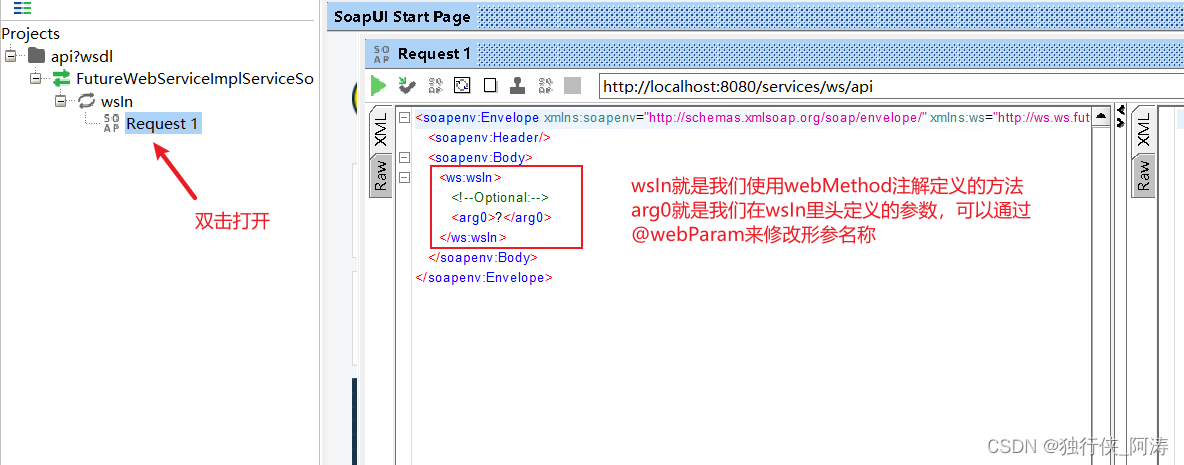This screenshot has width=1184, height=465.
Task: Click the stamp icon in request toolbar
Action: [x=517, y=85]
